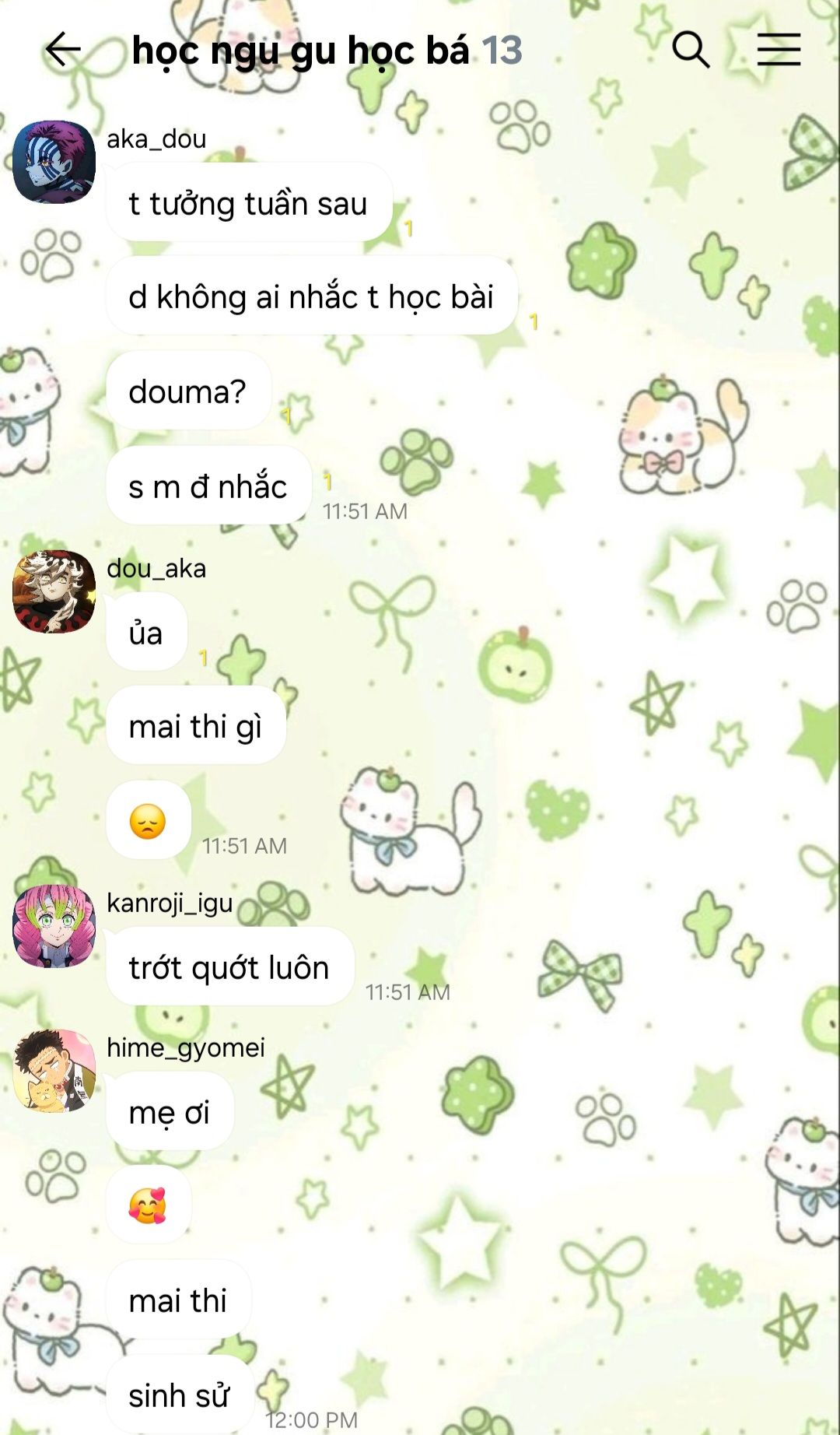The height and width of the screenshot is (1435, 840).
Task: Click the username label kanroji_igu
Action: click(170, 903)
